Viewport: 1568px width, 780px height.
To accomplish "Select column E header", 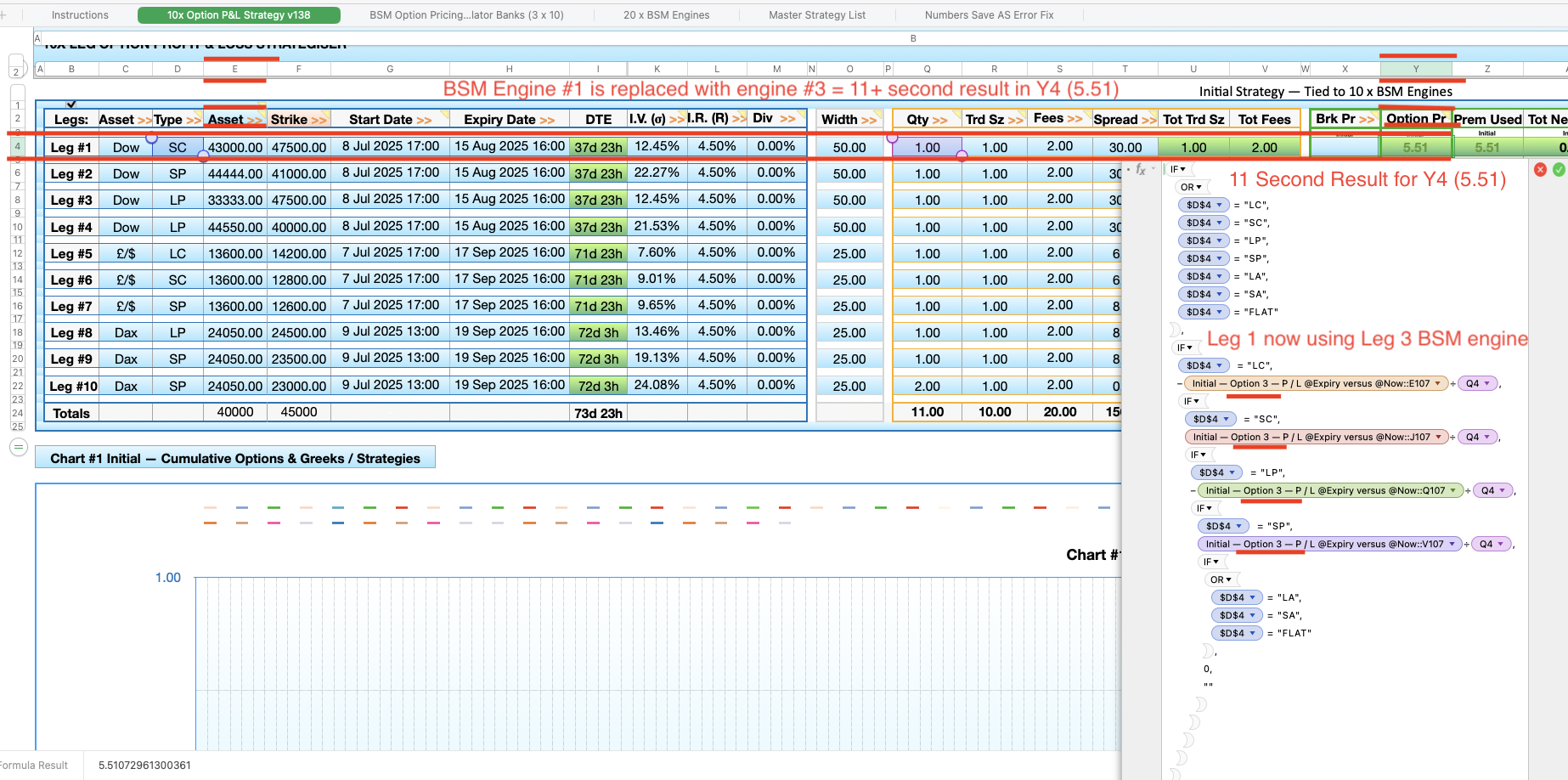I will (234, 69).
